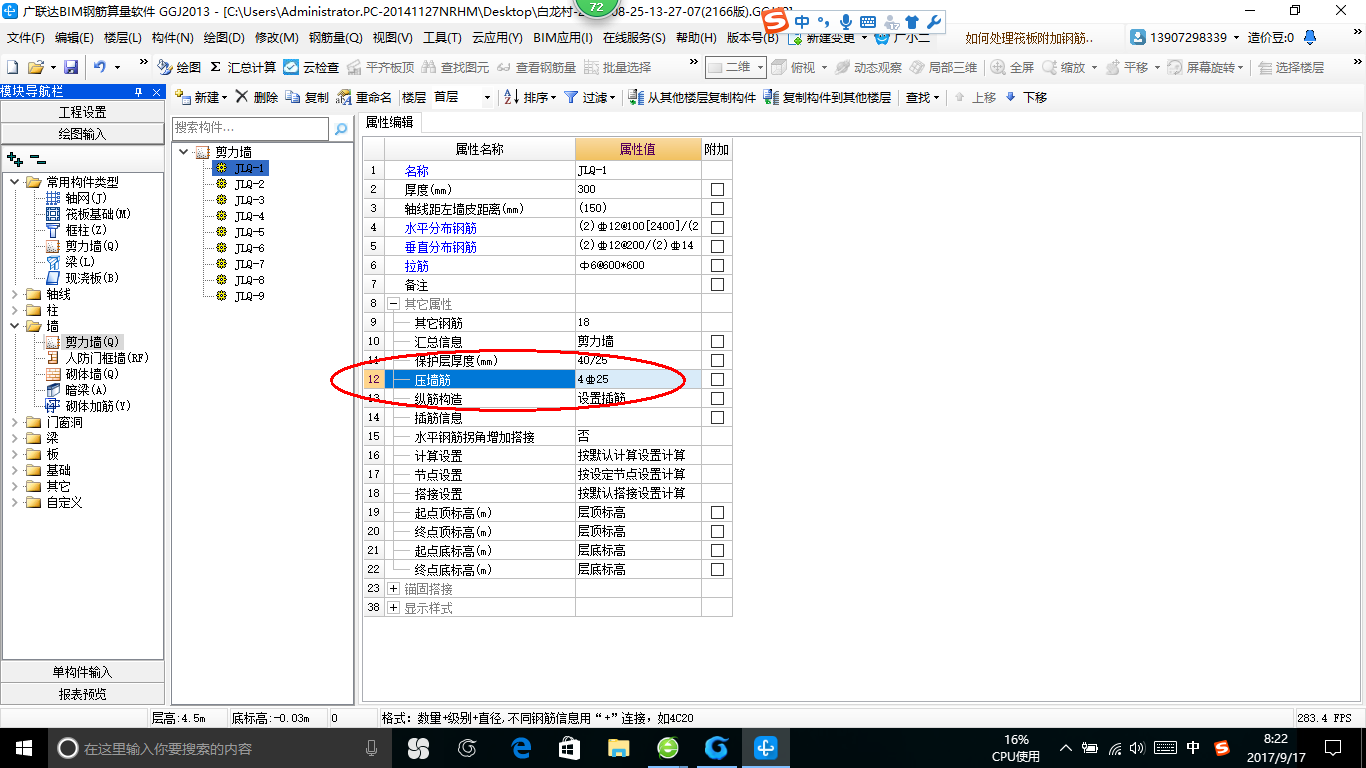This screenshot has height=768, width=1366.
Task: Open the Windows Start menu
Action: (23, 748)
